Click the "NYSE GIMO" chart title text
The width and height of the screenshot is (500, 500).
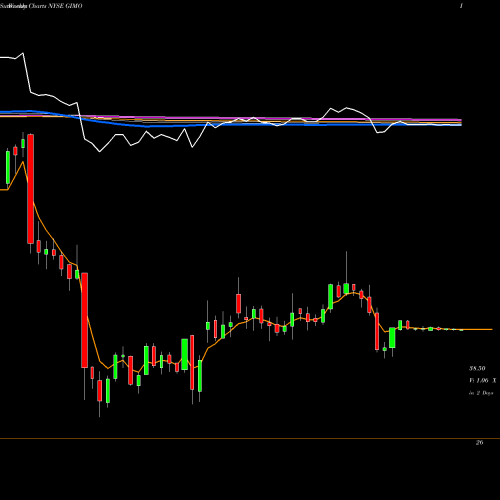tap(66, 6)
